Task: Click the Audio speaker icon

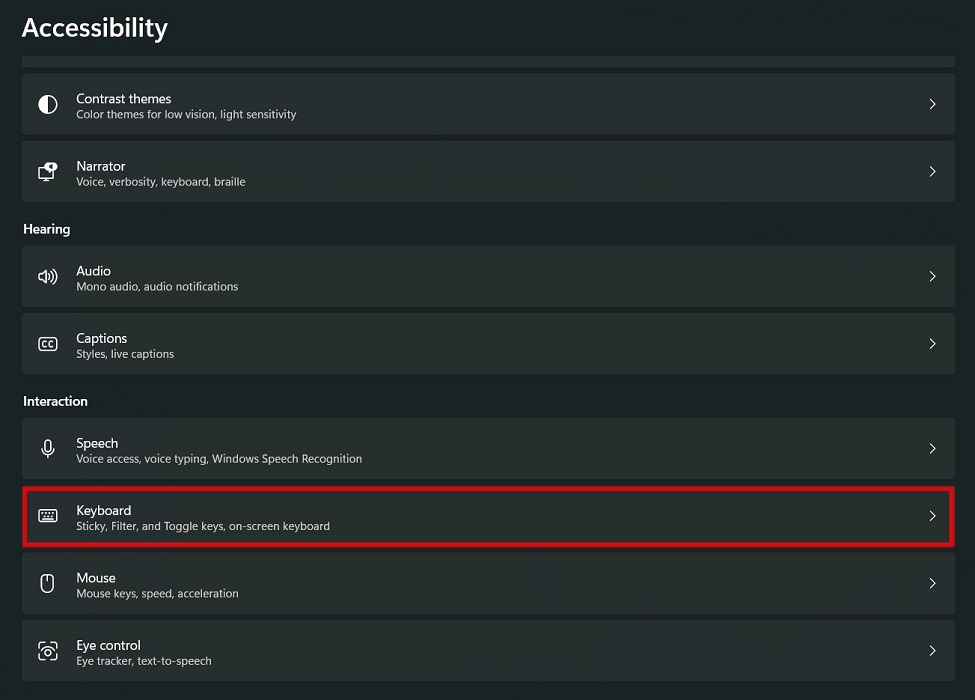Action: point(47,277)
